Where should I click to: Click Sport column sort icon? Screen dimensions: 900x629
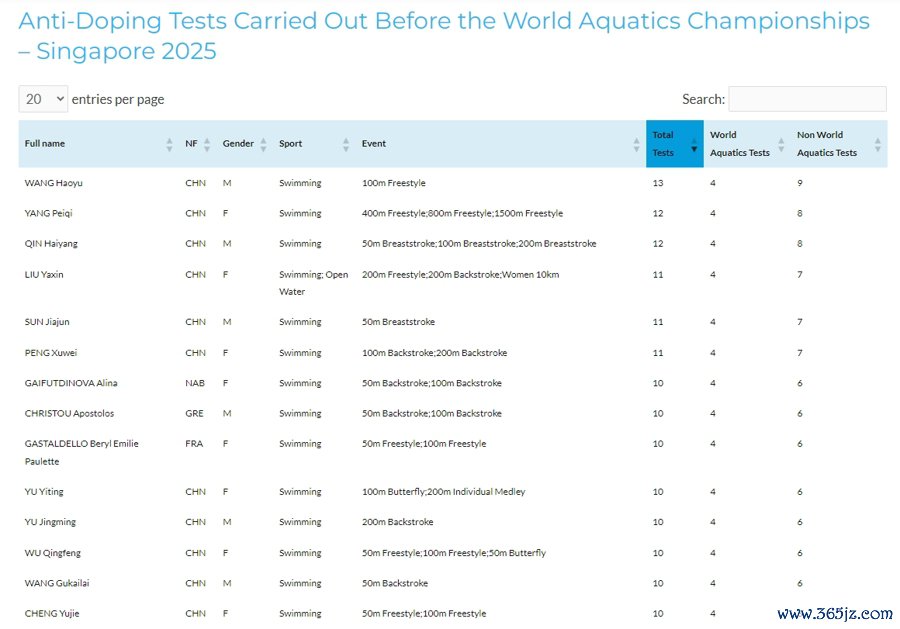click(x=346, y=144)
